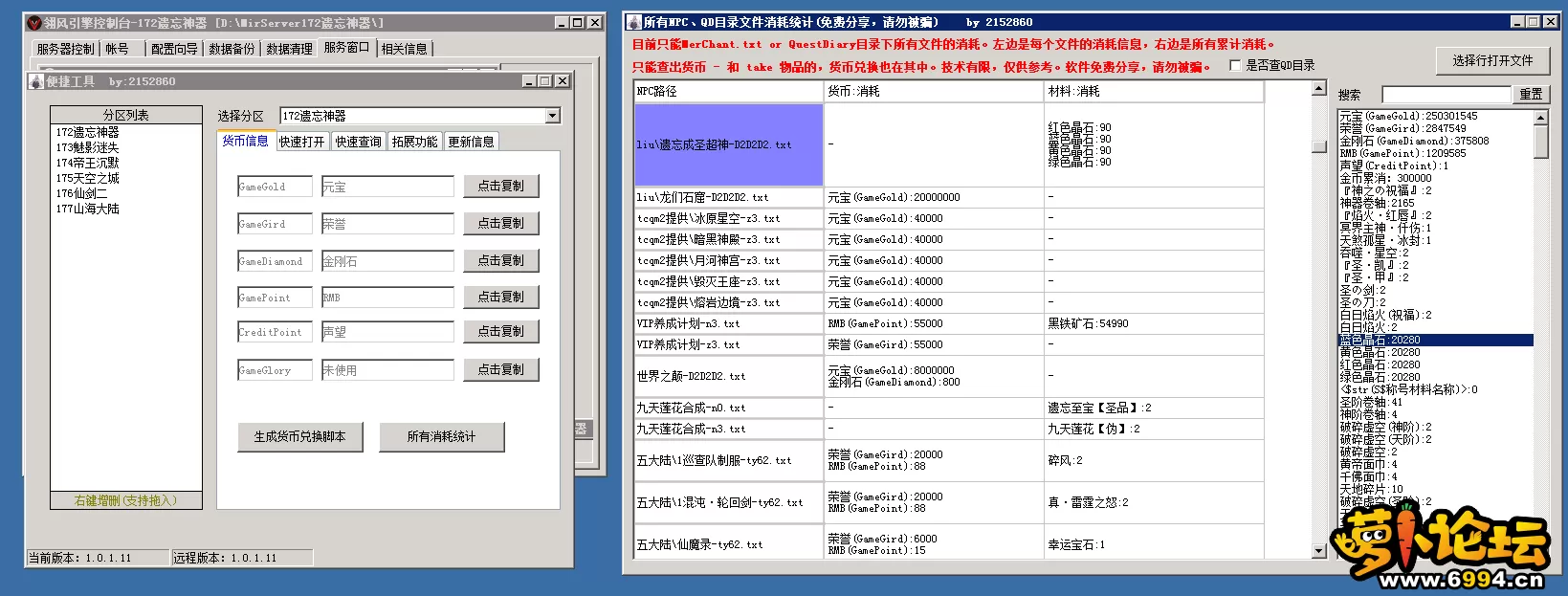Select 175天空之城 in the partition list
This screenshot has width=1568, height=596.
point(88,178)
